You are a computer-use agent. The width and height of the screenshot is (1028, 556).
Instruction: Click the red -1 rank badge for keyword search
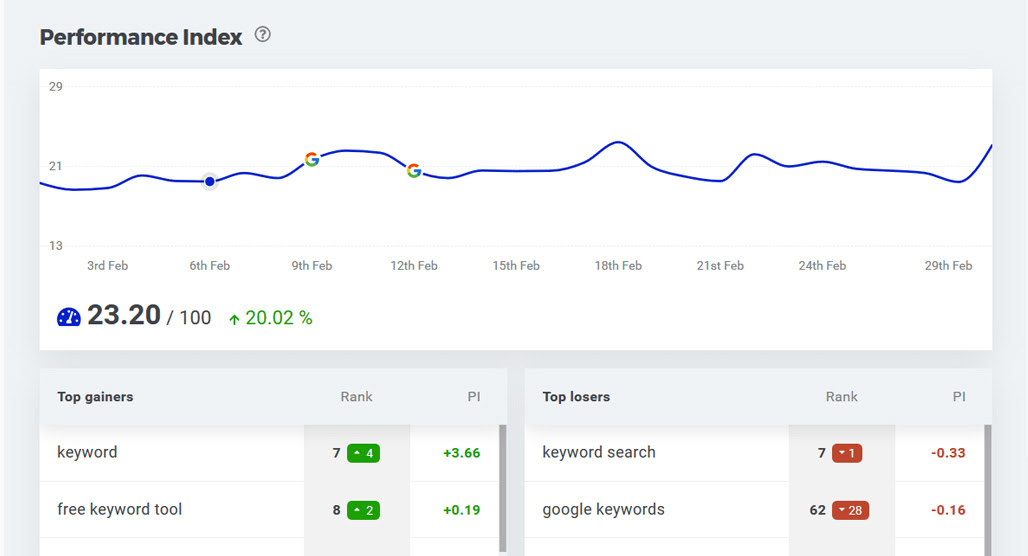(x=847, y=453)
